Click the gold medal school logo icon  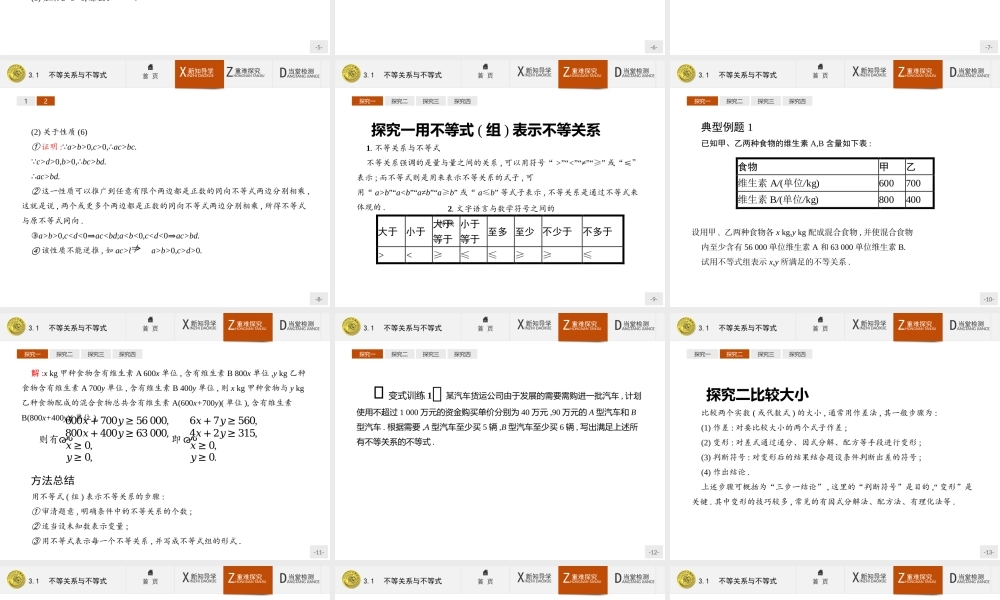(x=17, y=73)
